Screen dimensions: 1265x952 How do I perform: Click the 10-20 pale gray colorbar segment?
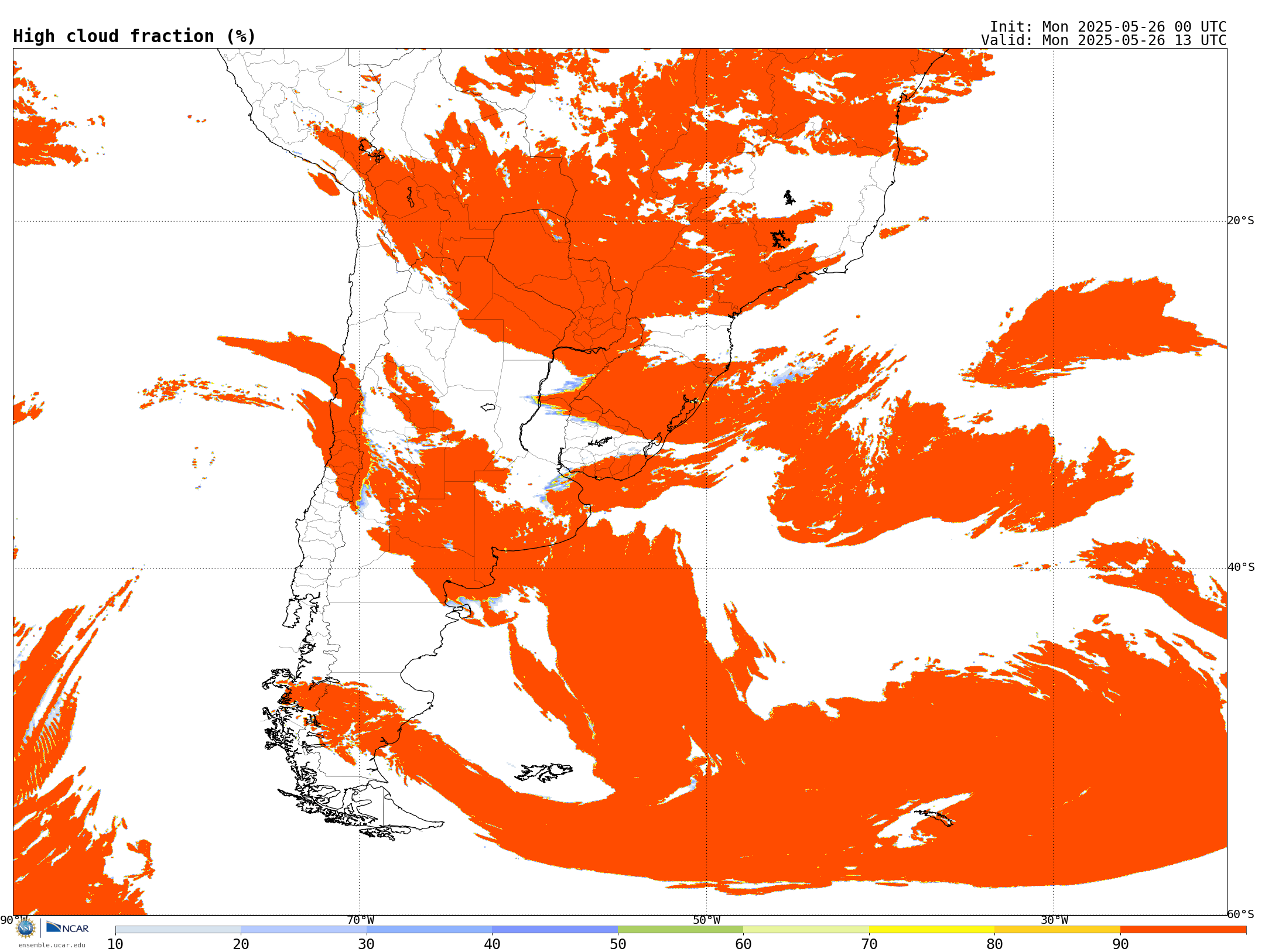(178, 930)
